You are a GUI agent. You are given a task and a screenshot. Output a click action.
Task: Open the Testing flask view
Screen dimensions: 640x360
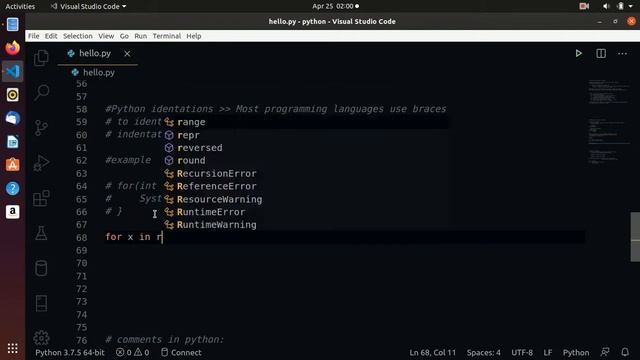click(41, 233)
